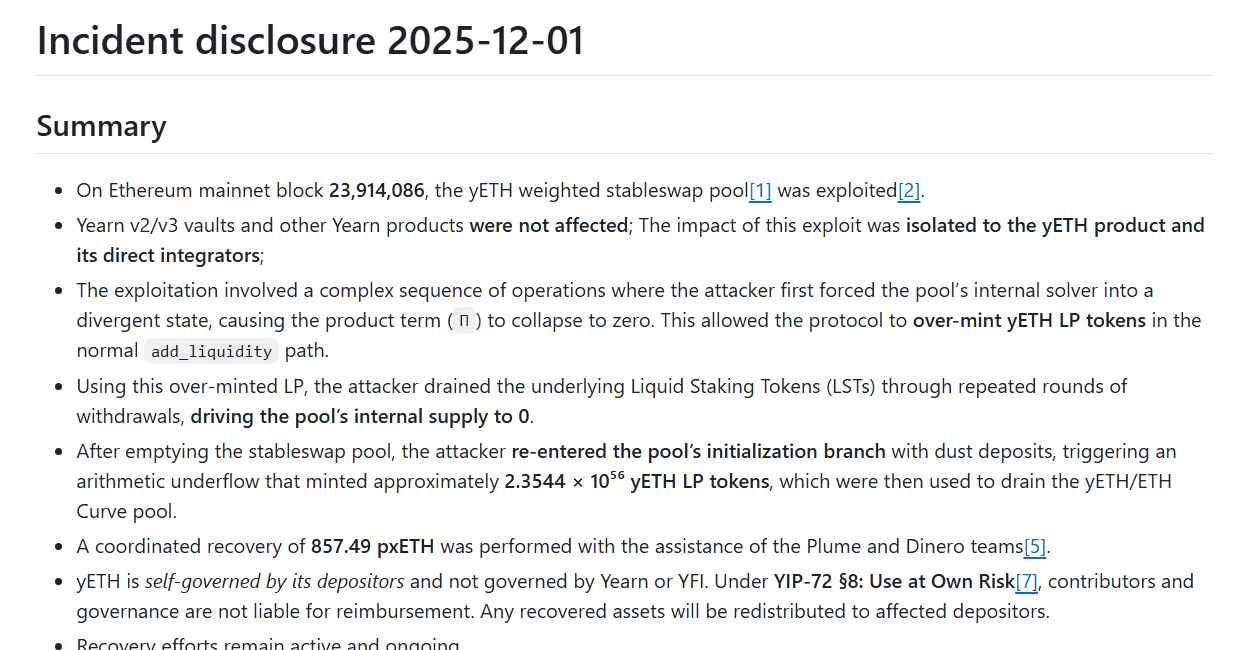The width and height of the screenshot is (1253, 650).
Task: Click "re-entered the pool's initialization branch" text
Action: click(699, 452)
